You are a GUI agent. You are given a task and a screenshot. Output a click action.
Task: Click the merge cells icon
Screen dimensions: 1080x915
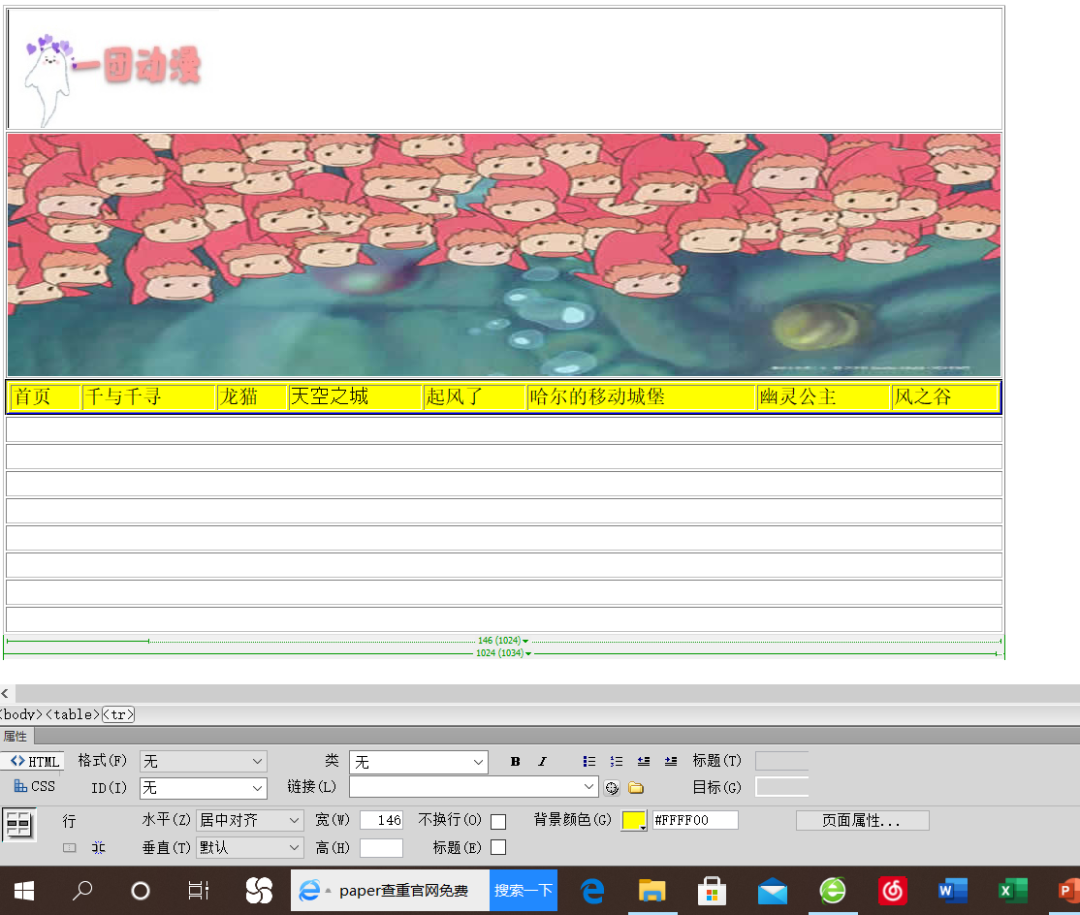pos(70,847)
